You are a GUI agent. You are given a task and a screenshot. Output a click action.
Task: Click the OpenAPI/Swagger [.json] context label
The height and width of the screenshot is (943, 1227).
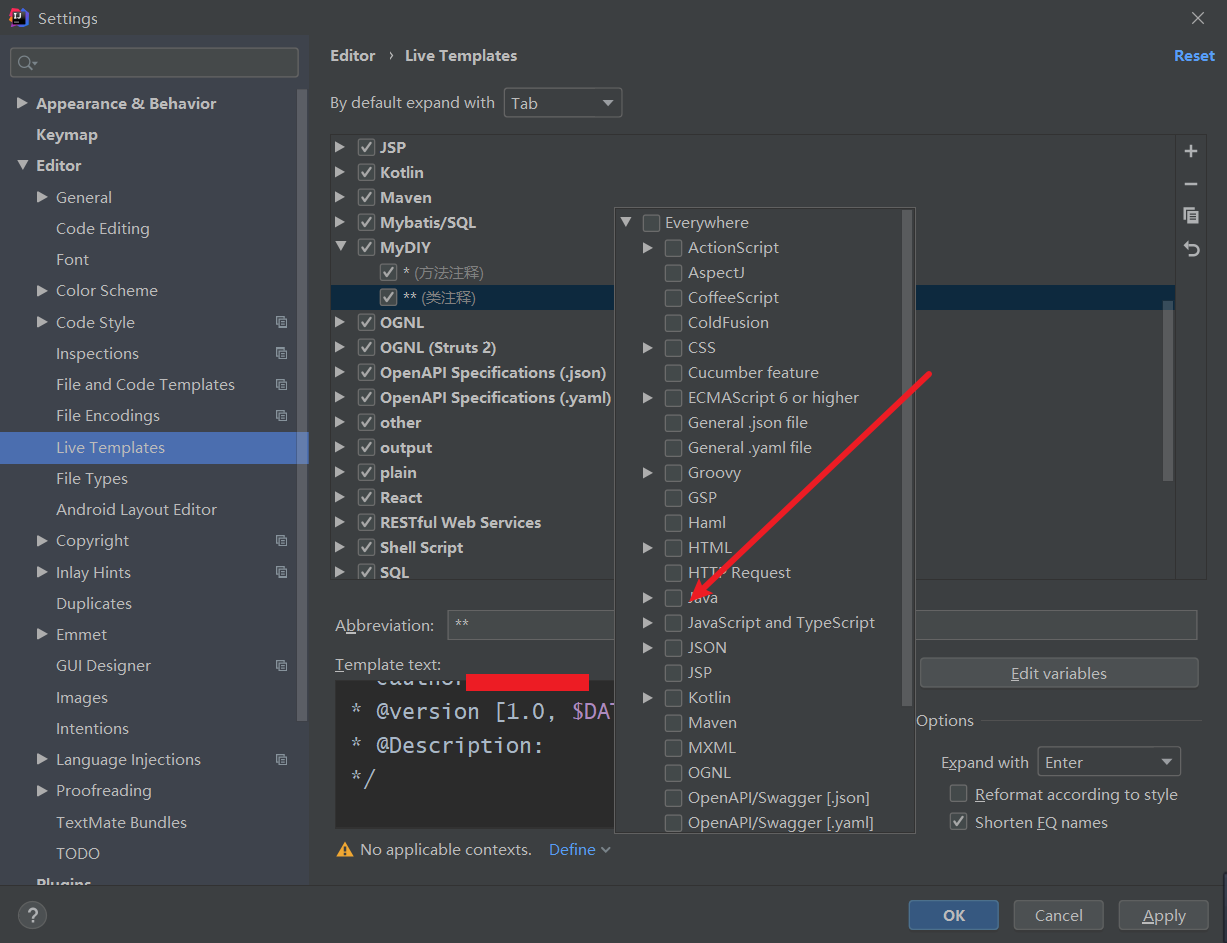[x=778, y=798]
